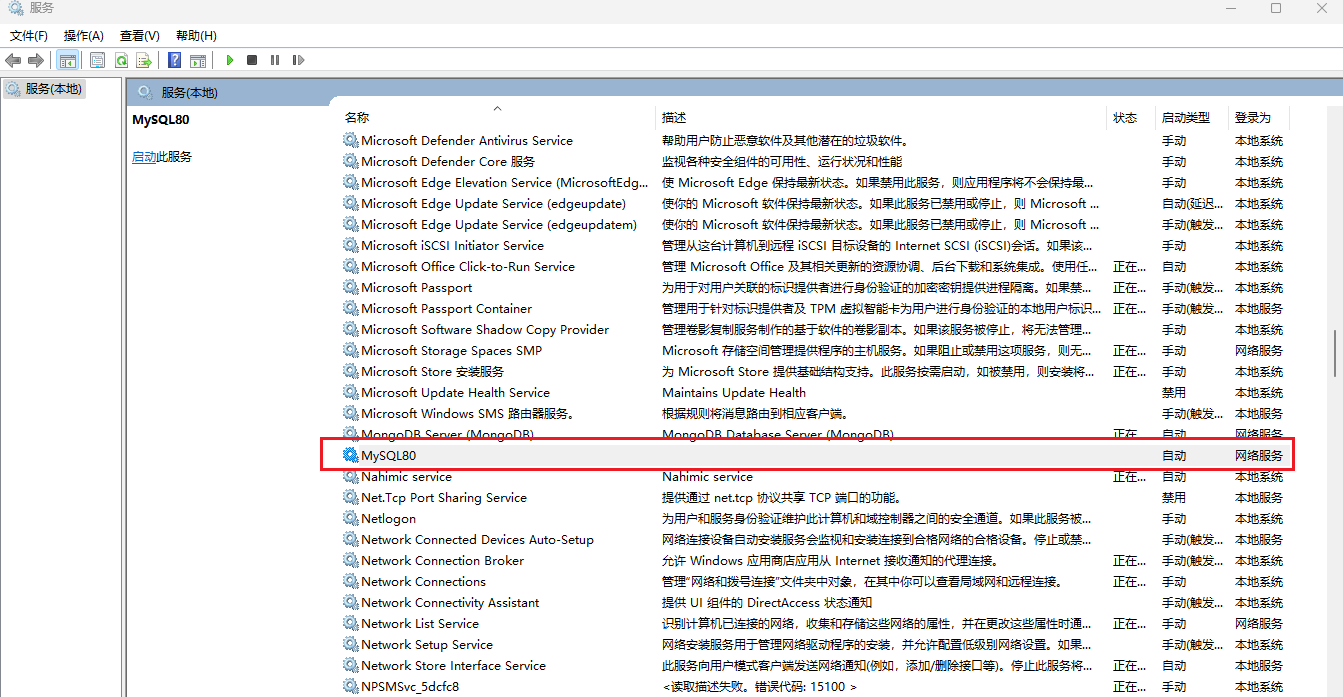Open the Properties icon on toolbar
Image resolution: width=1343 pixels, height=697 pixels.
(97, 60)
